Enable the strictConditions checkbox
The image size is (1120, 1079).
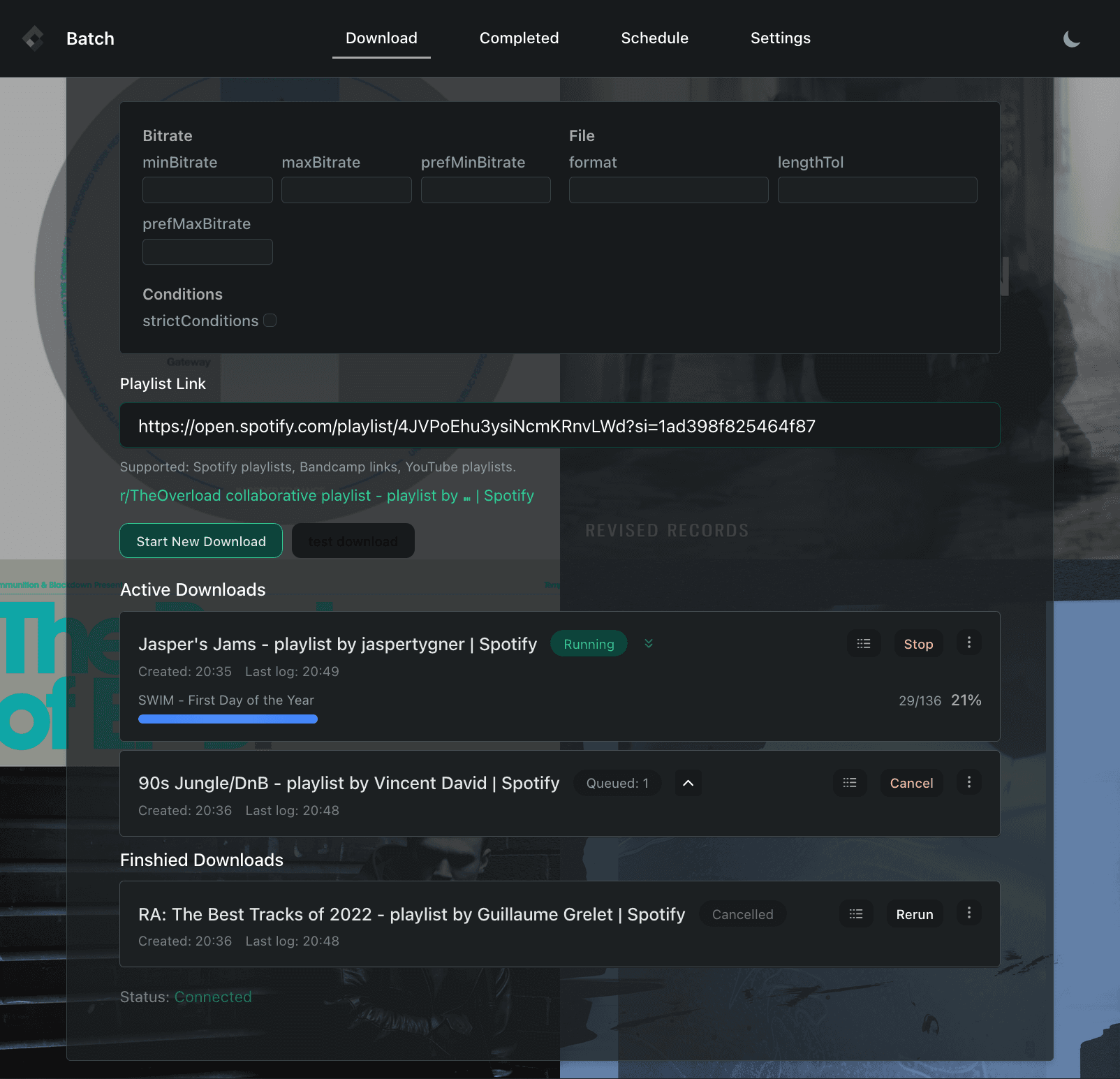point(270,321)
